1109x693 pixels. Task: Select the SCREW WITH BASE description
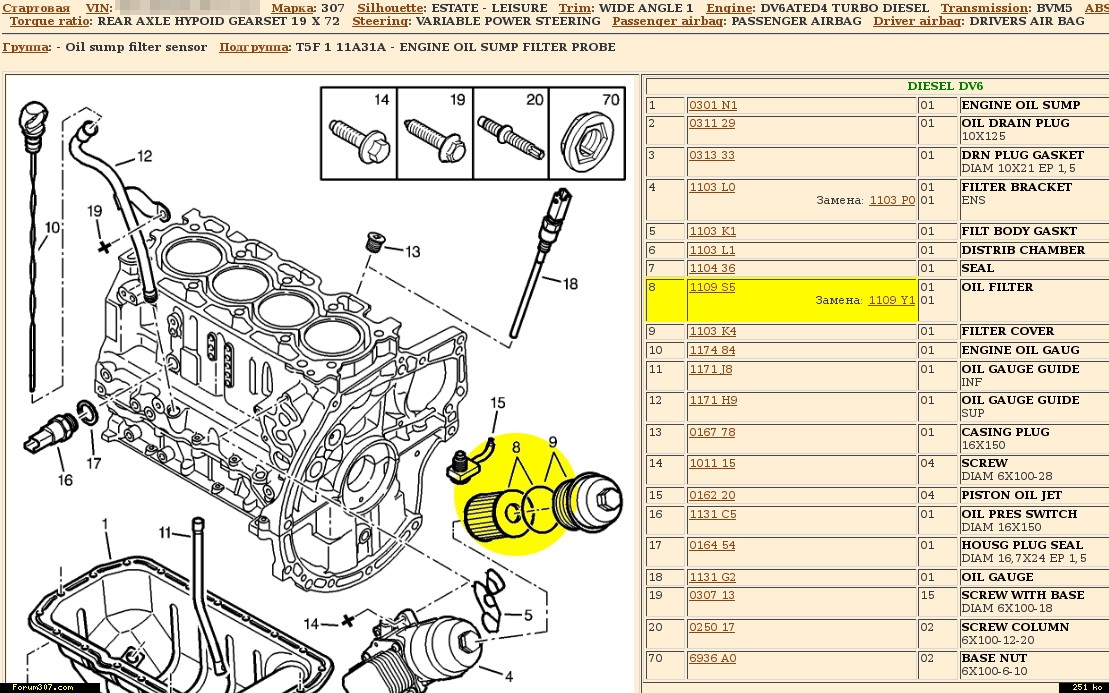point(1023,595)
